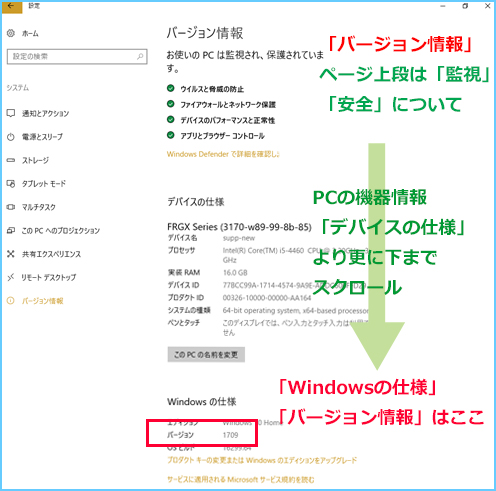Image resolution: width=496 pixels, height=491 pixels.
Task: Click the Windows の仕様 heading
Action: 202,402
